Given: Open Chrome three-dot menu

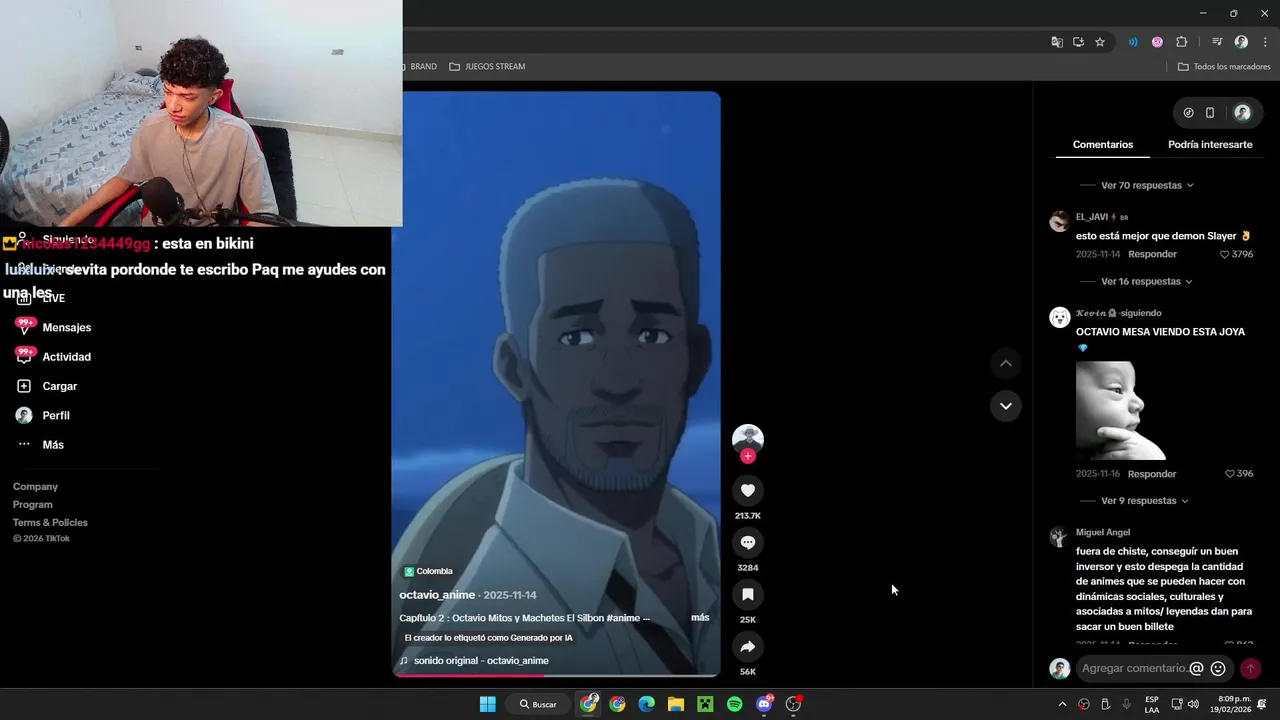Looking at the screenshot, I should pos(1264,42).
